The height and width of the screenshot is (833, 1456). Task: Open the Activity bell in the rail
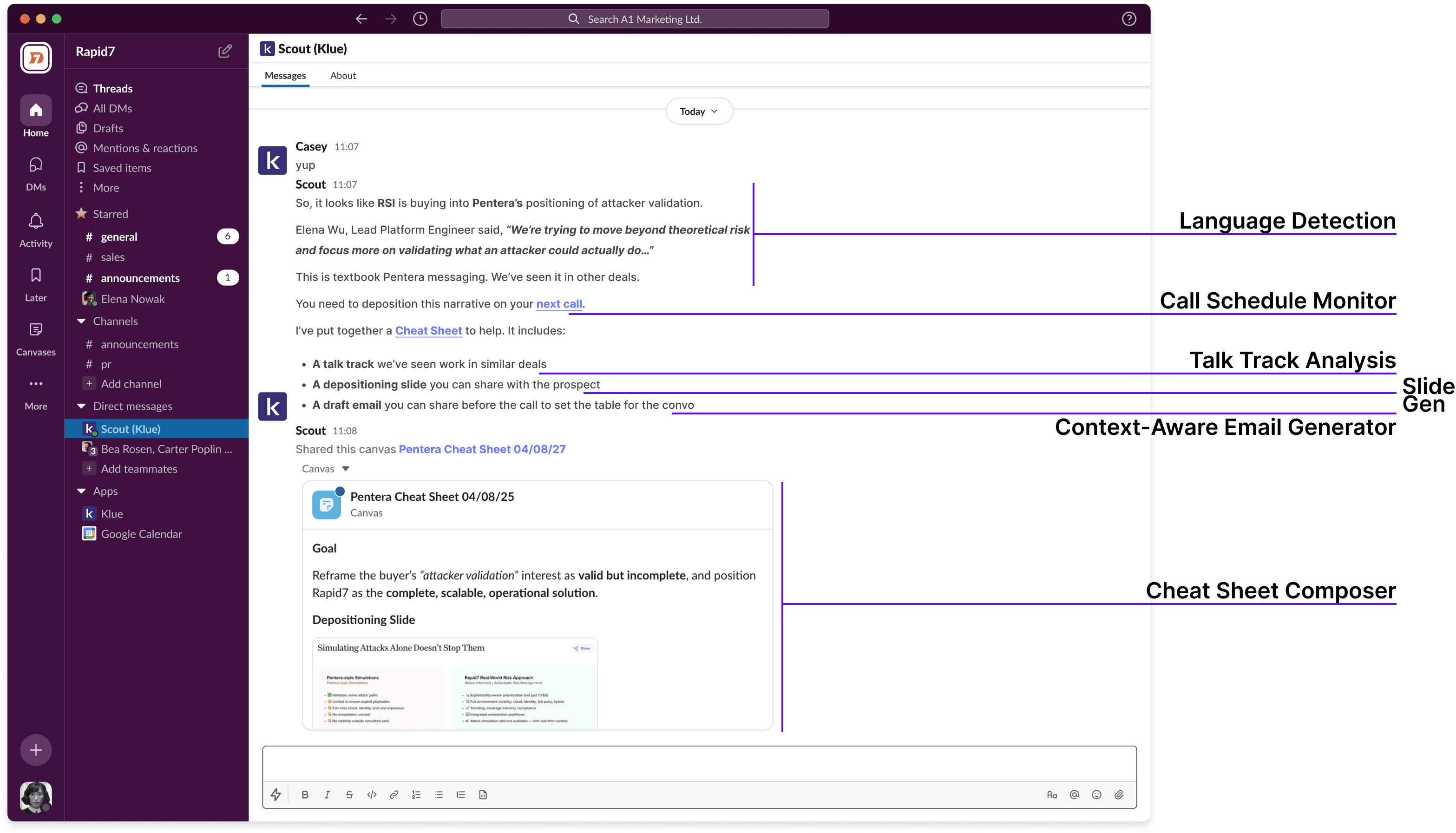(35, 230)
